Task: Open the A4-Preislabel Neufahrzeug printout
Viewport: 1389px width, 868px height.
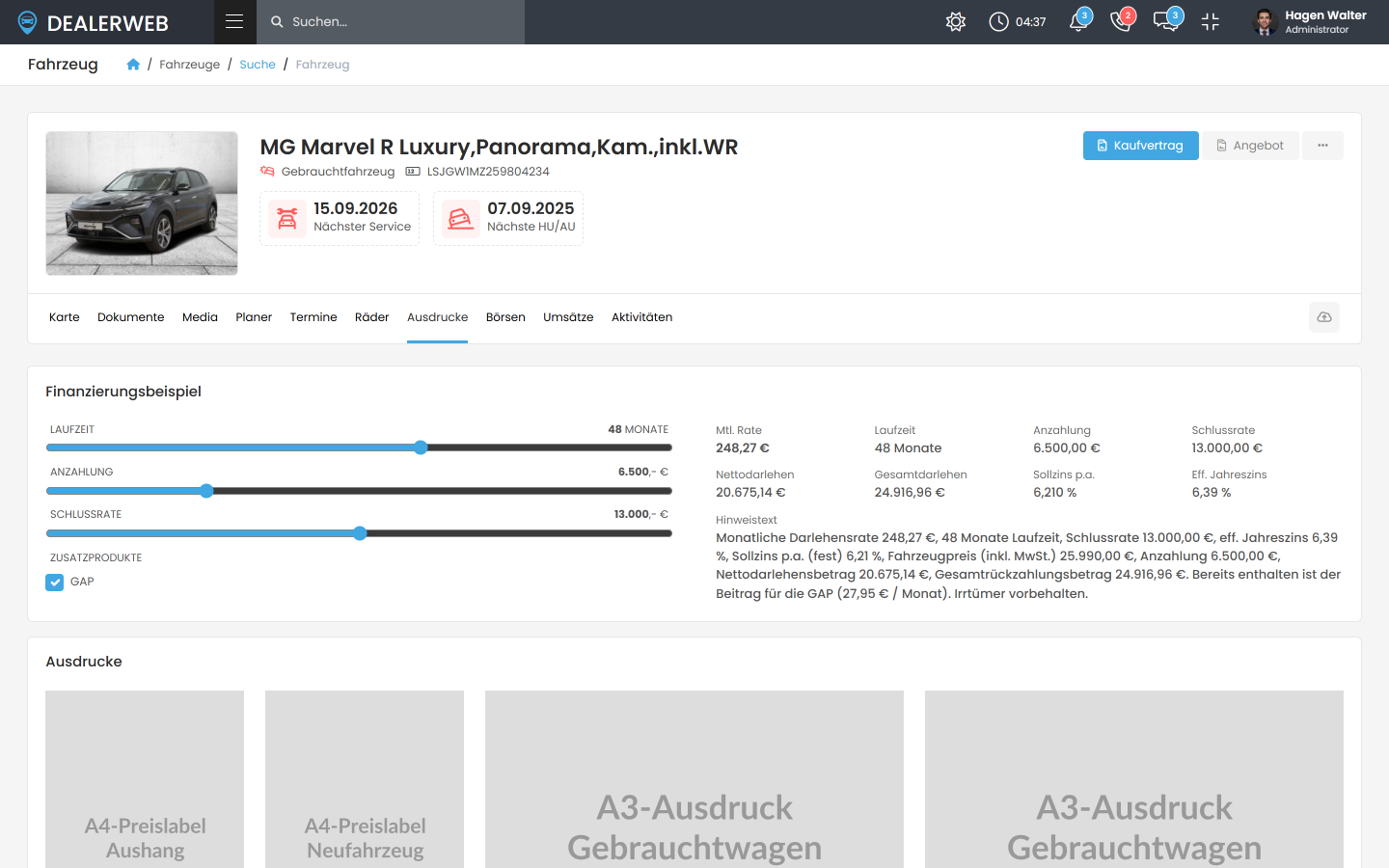Action: pyautogui.click(x=365, y=779)
